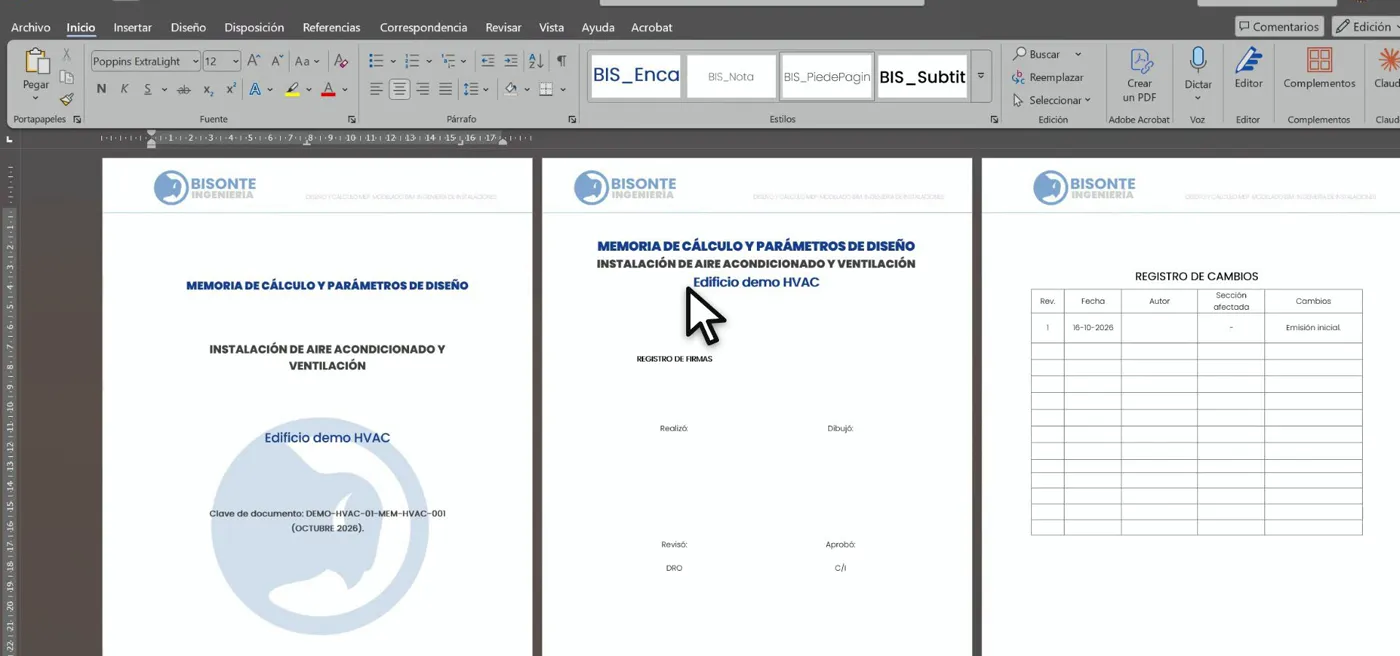Switch to Revisar tab

(x=503, y=27)
